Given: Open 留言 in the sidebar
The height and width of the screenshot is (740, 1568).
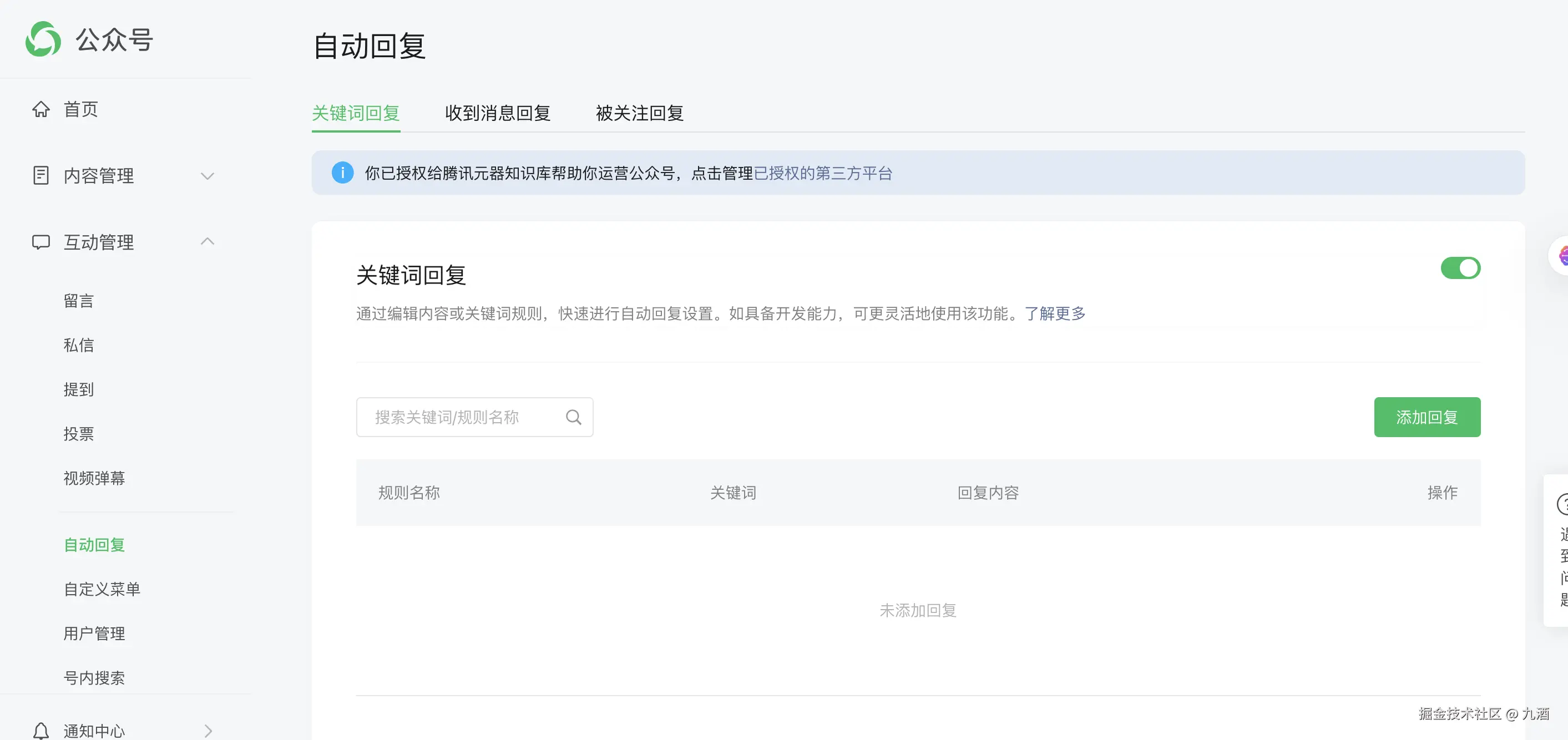Looking at the screenshot, I should click(x=79, y=301).
